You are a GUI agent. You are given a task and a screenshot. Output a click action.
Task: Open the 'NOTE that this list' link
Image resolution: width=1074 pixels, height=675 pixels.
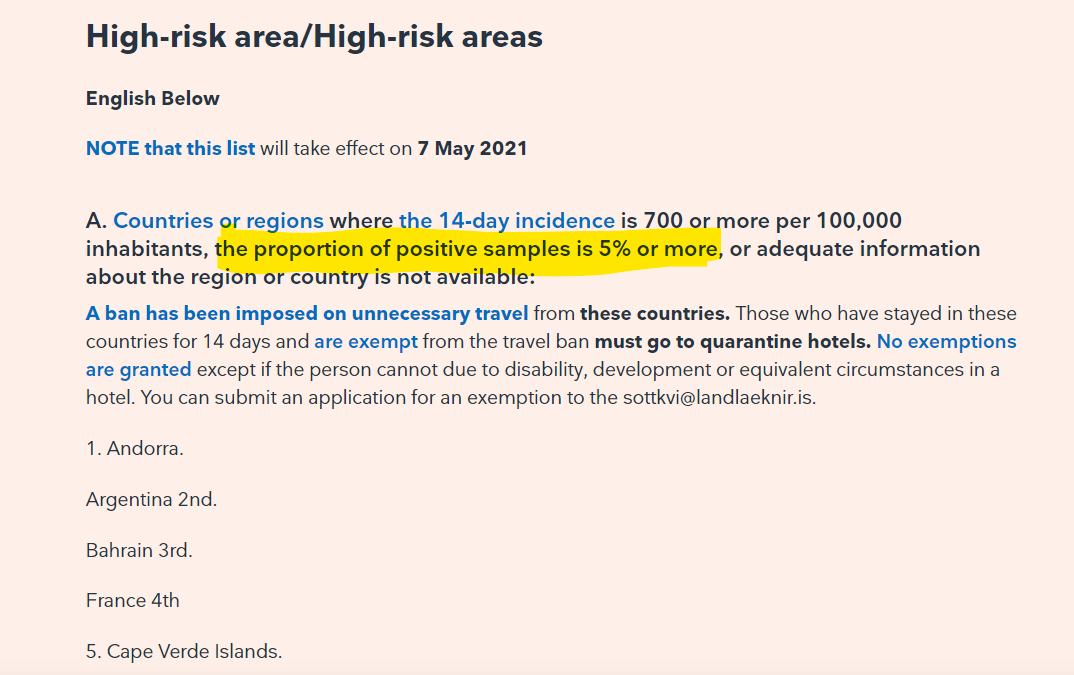171,148
